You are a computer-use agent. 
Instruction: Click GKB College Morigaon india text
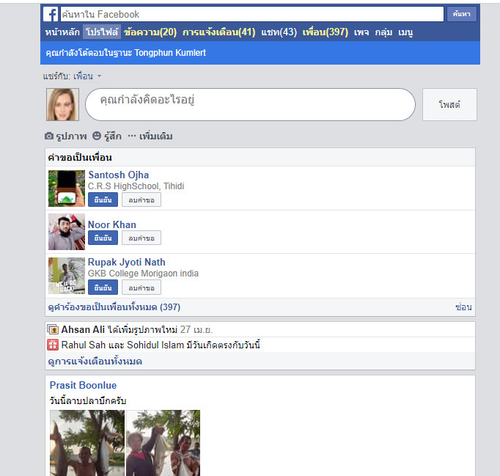[x=143, y=273]
